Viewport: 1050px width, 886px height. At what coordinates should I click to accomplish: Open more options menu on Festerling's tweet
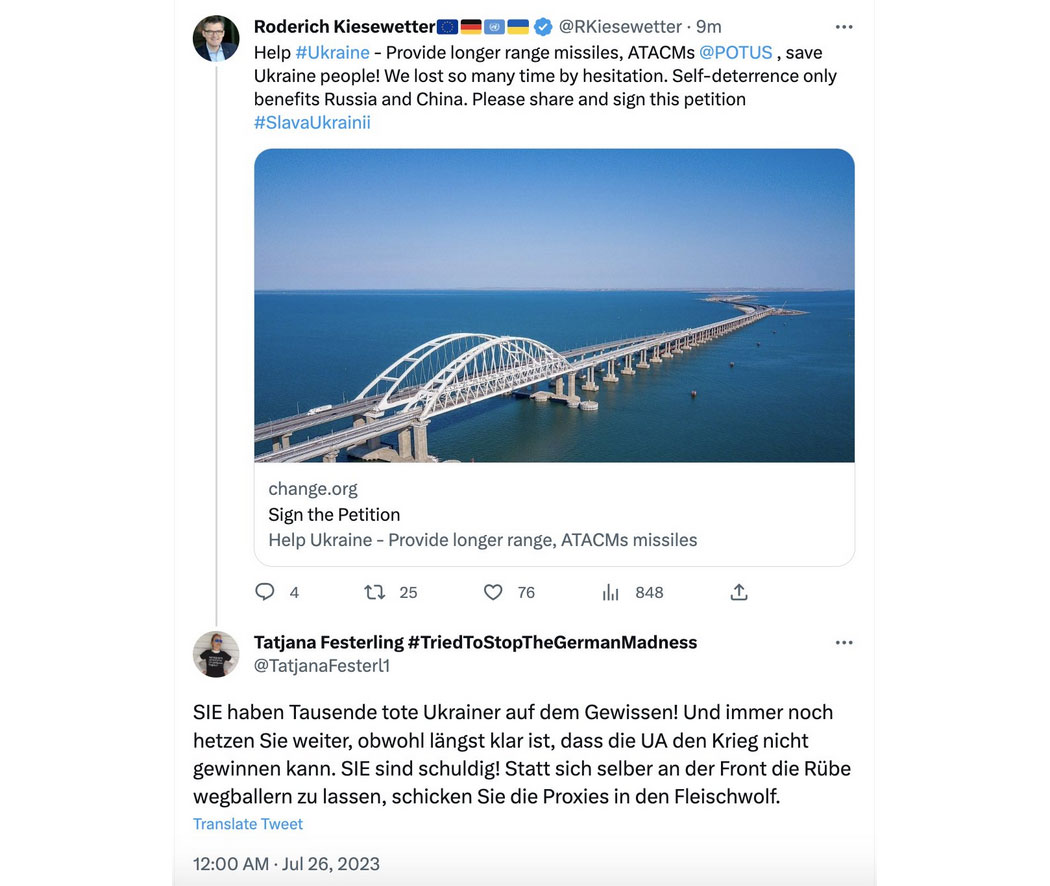point(844,642)
